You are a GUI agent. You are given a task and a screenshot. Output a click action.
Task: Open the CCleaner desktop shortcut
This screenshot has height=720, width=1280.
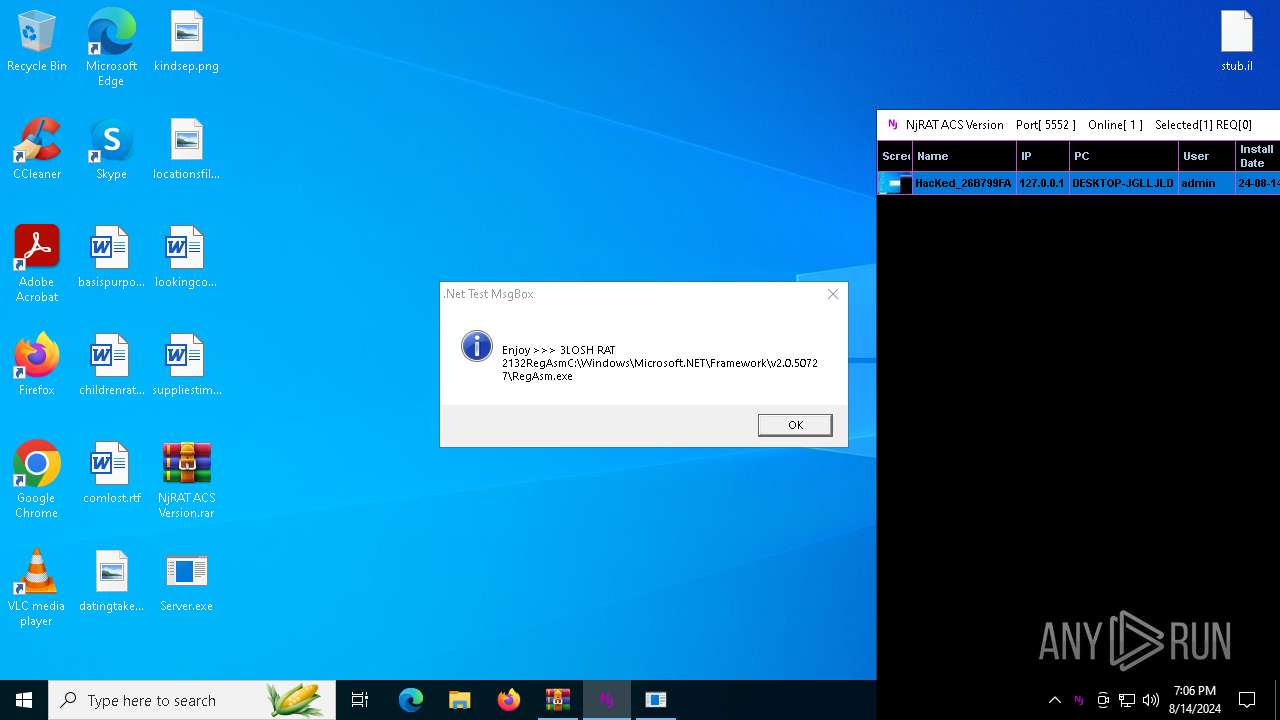pos(37,149)
